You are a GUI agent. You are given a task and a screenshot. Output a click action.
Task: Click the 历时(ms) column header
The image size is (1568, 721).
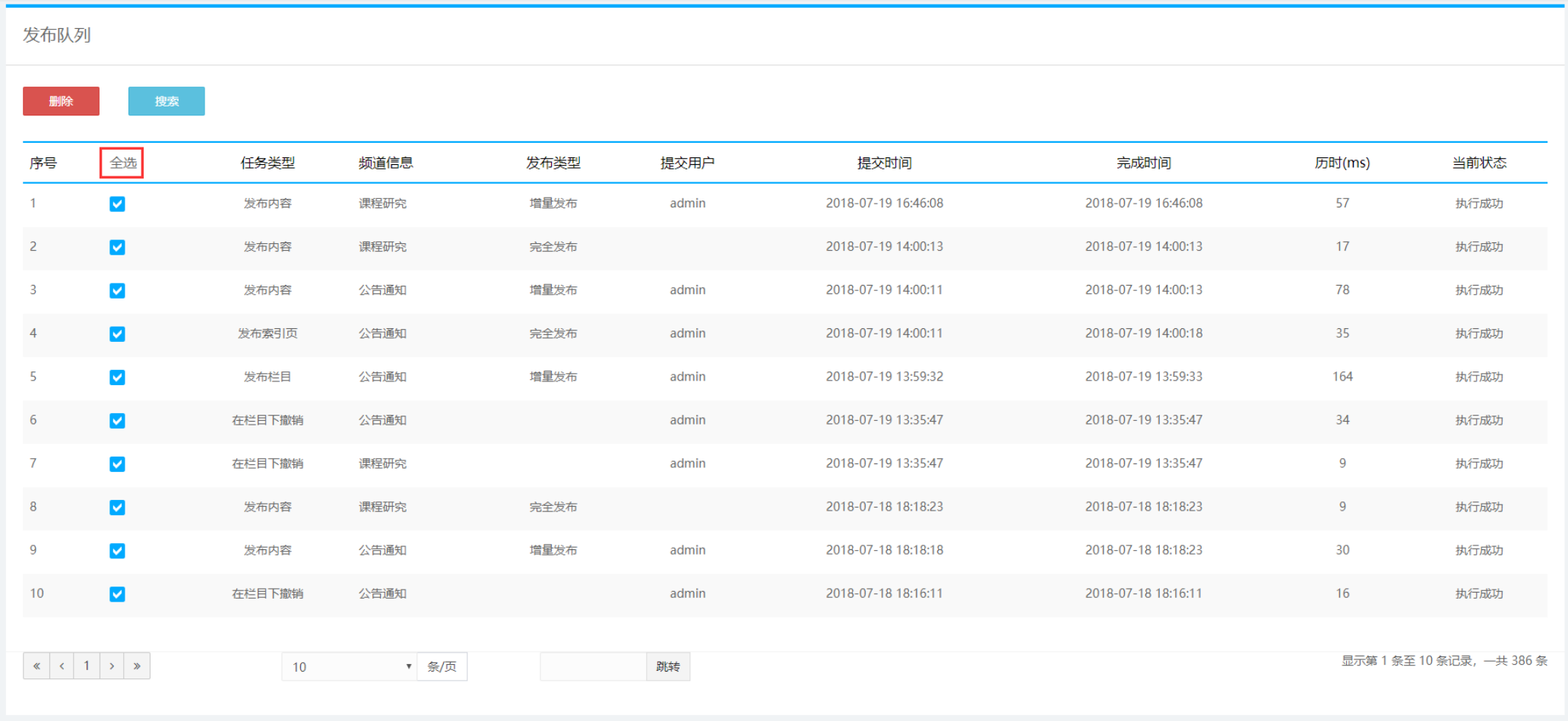[x=1342, y=163]
